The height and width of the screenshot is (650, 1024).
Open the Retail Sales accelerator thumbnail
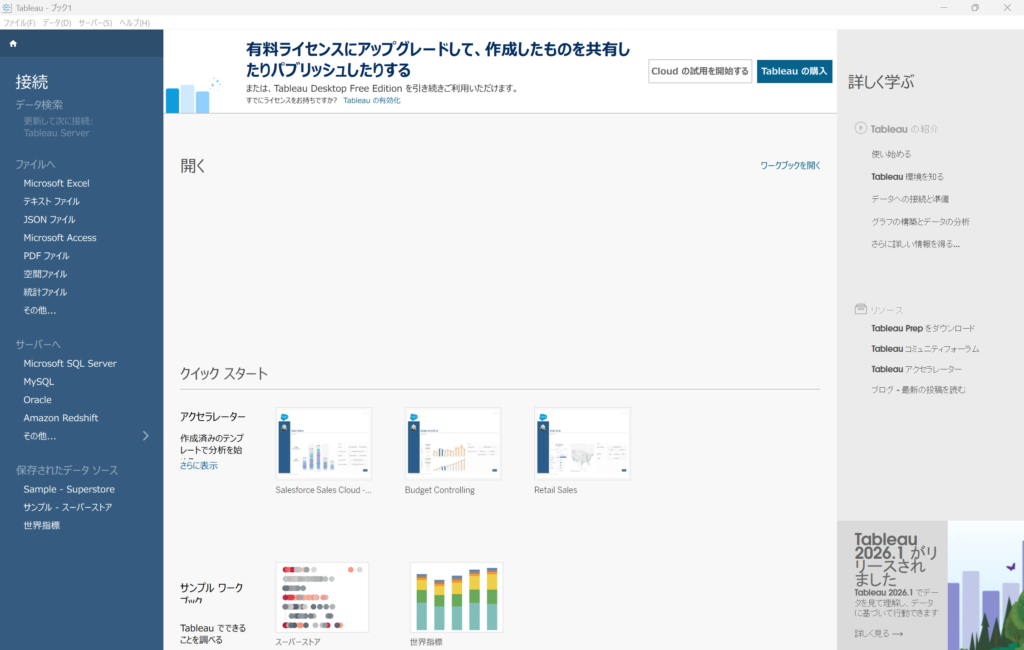coord(582,443)
